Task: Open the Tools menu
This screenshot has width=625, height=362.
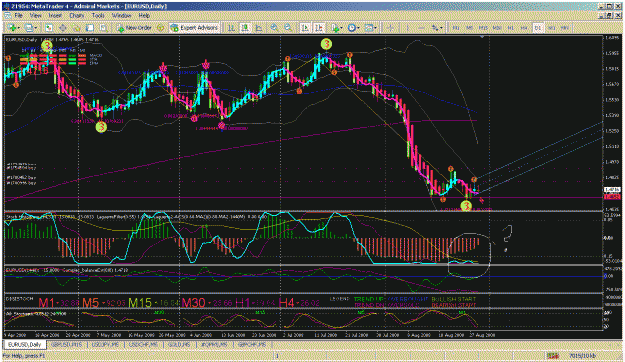Action: (98, 16)
